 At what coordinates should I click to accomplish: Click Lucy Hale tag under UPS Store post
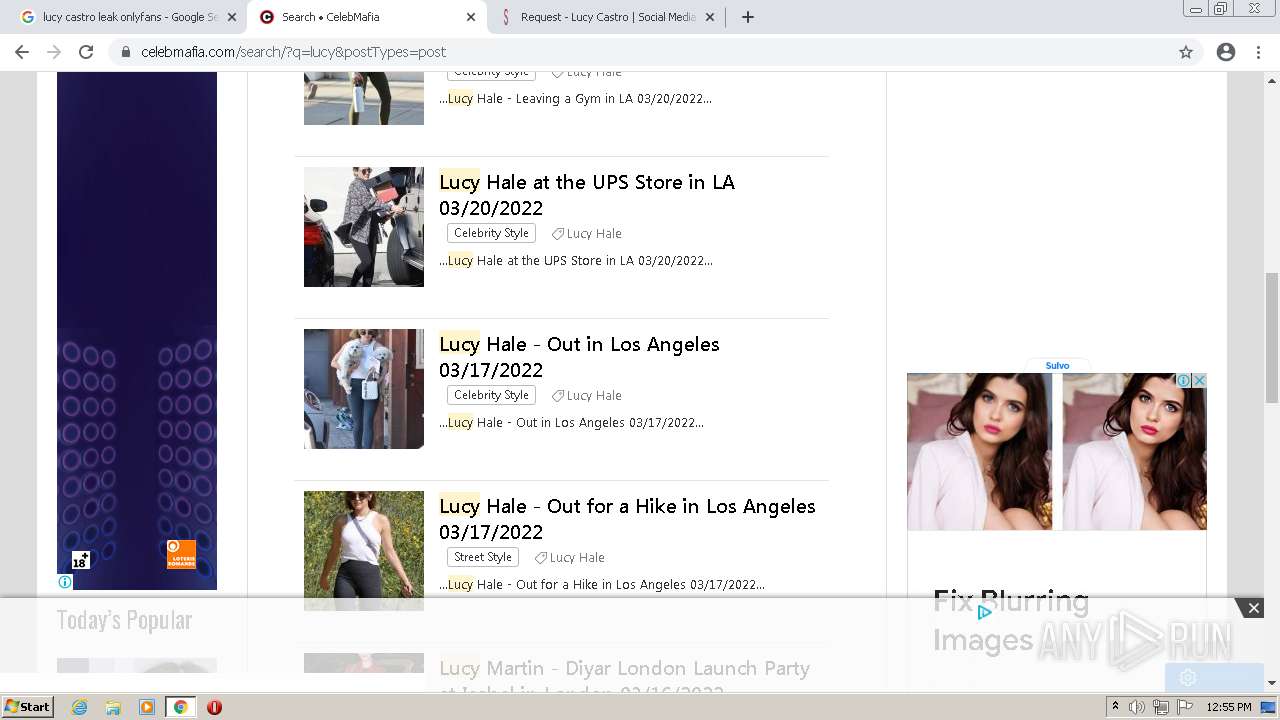pyautogui.click(x=594, y=234)
